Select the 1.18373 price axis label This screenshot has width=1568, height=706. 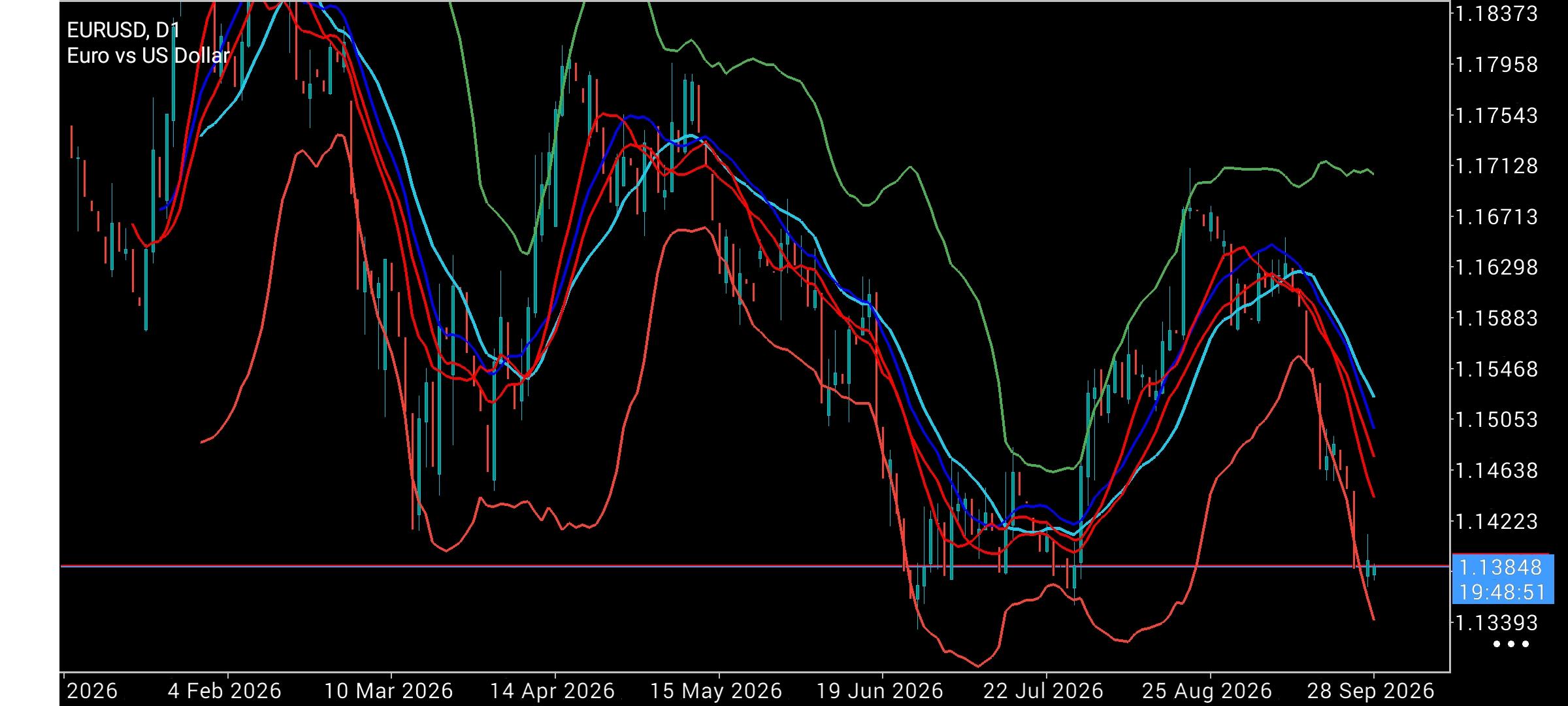[1495, 14]
